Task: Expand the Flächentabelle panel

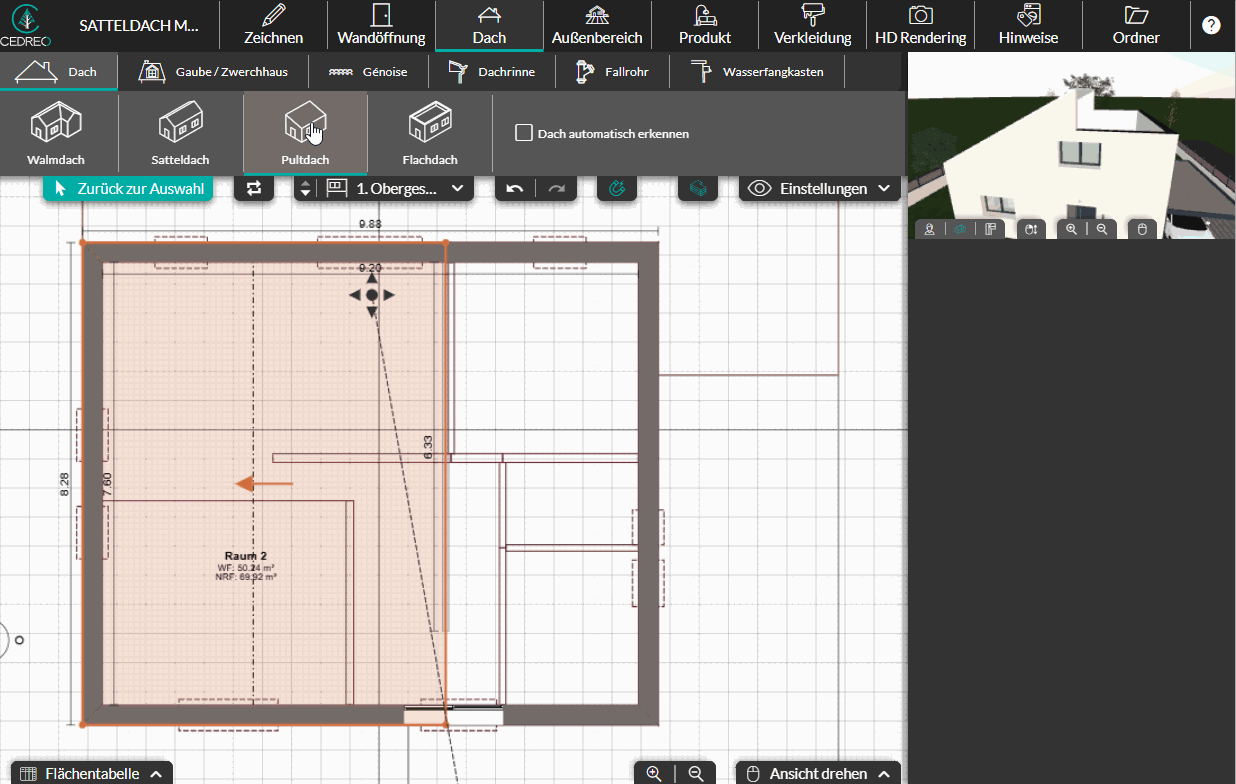Action: [x=90, y=773]
